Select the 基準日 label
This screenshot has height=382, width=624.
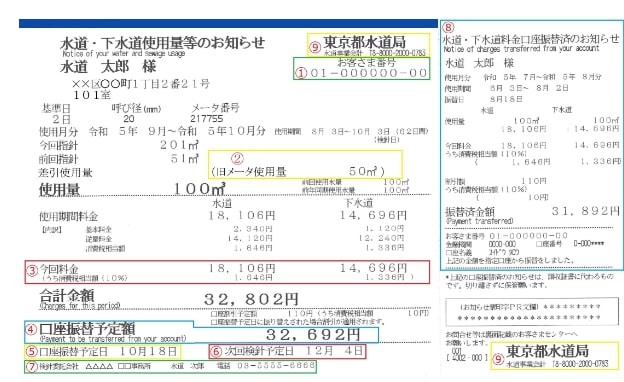(x=56, y=108)
